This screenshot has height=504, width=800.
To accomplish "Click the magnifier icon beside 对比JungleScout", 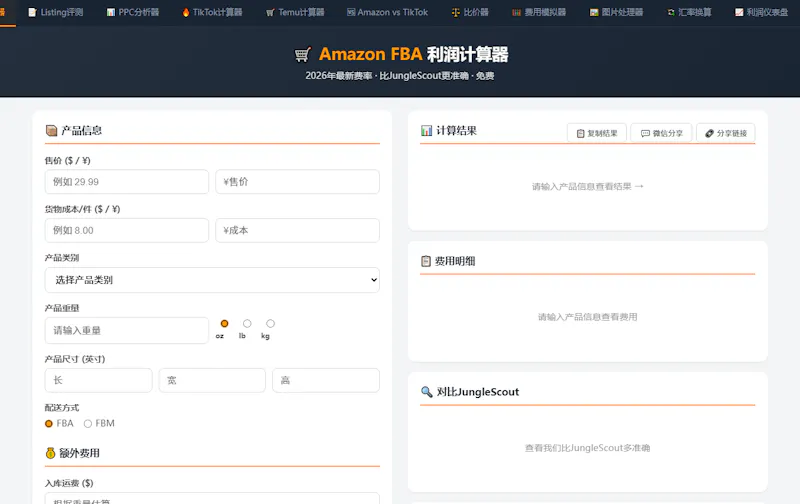I will (427, 392).
